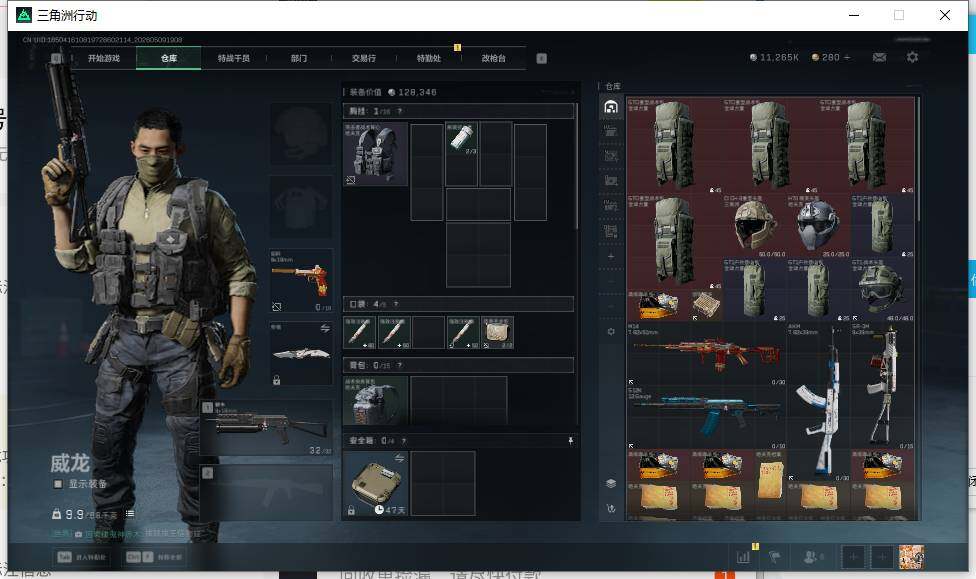The height and width of the screenshot is (579, 976).
Task: Select the 仓库 tab
Action: (x=169, y=58)
